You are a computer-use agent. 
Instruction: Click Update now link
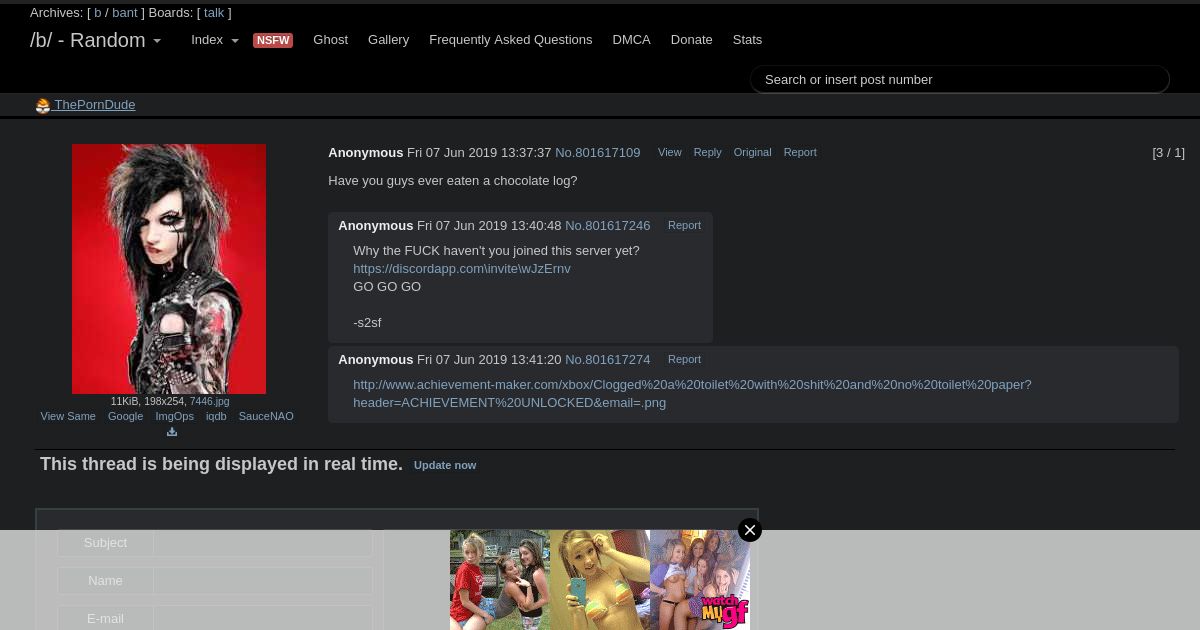click(445, 465)
